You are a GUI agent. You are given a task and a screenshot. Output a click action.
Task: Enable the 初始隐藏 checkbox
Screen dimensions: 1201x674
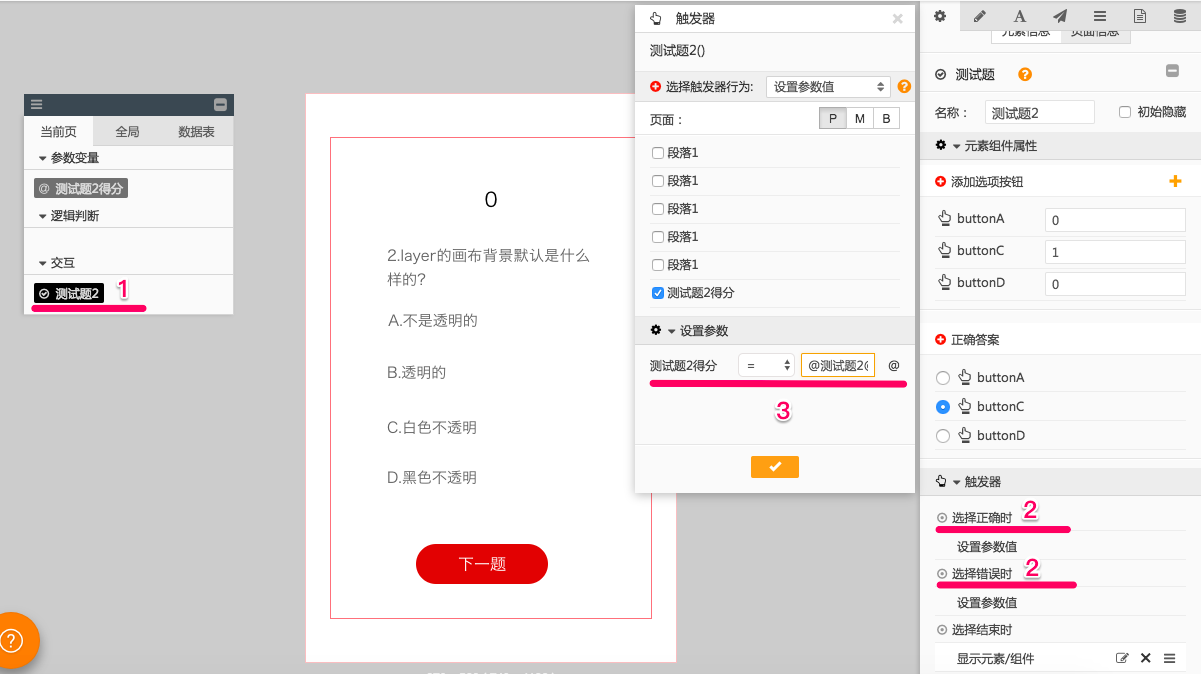pos(1125,112)
